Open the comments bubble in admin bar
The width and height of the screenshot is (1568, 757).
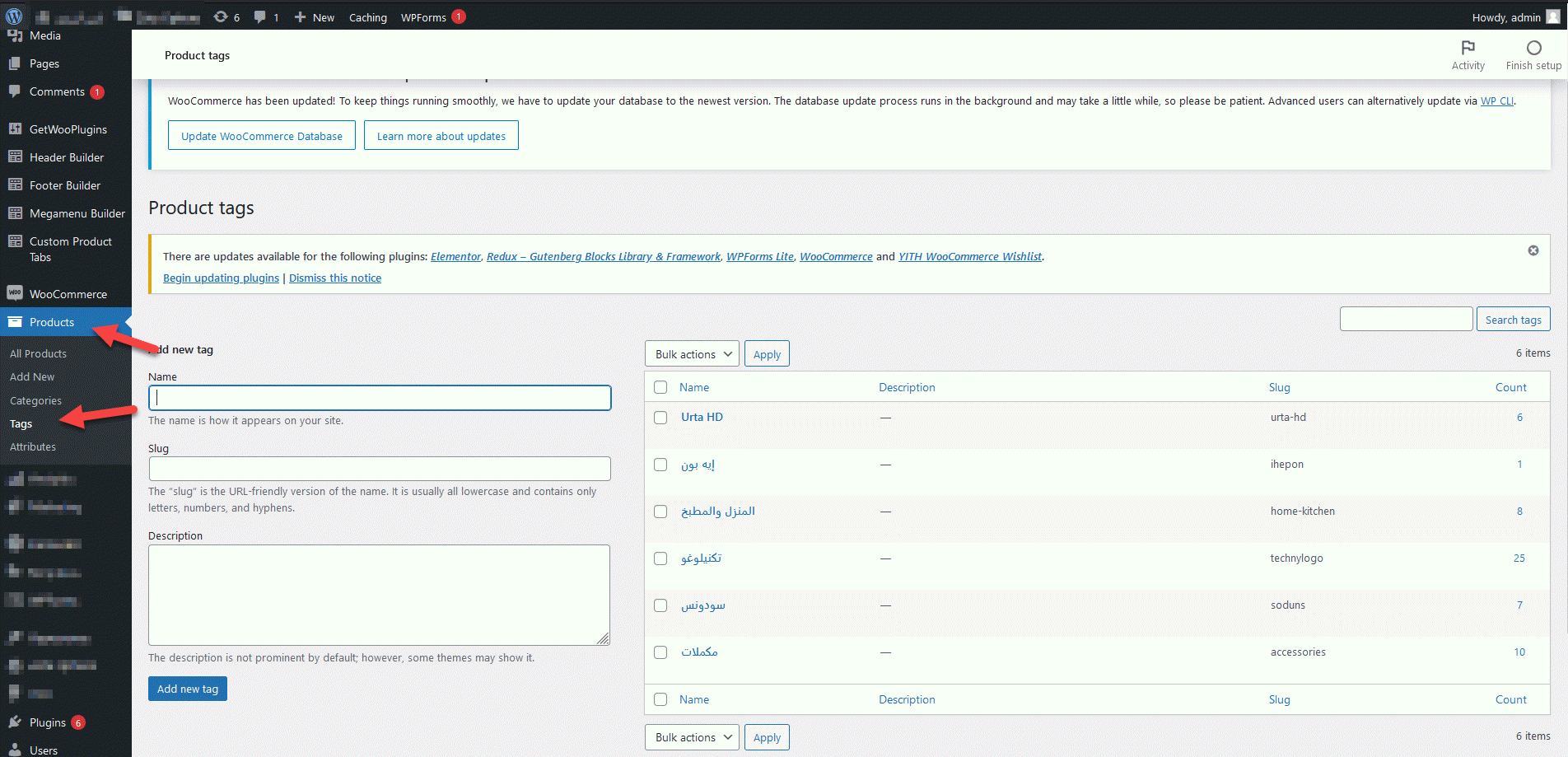[x=260, y=16]
